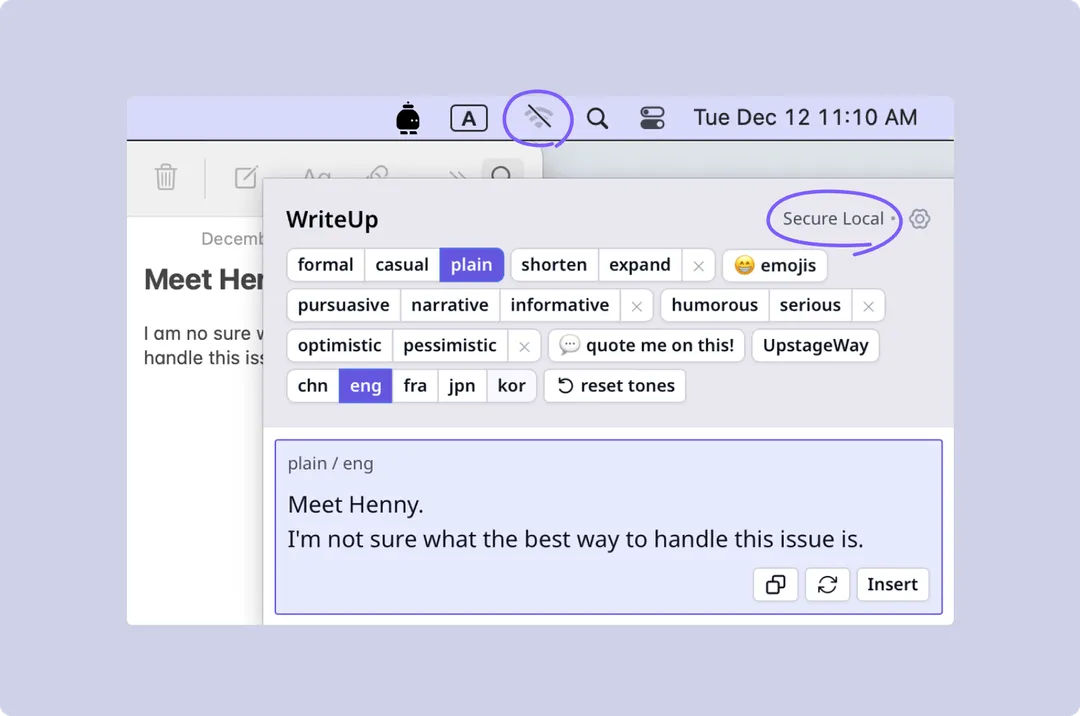Open the Secure Local mode dropdown
The image size is (1080, 716).
833,218
